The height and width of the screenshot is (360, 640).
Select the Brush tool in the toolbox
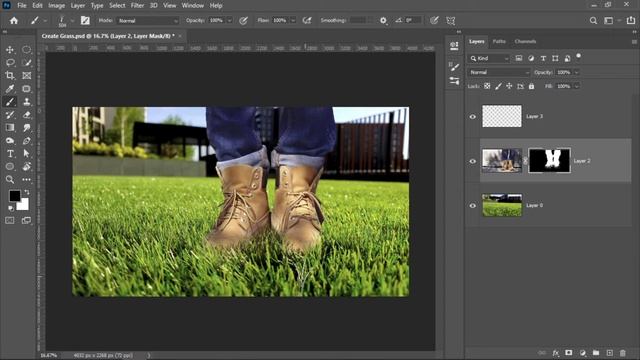10,102
